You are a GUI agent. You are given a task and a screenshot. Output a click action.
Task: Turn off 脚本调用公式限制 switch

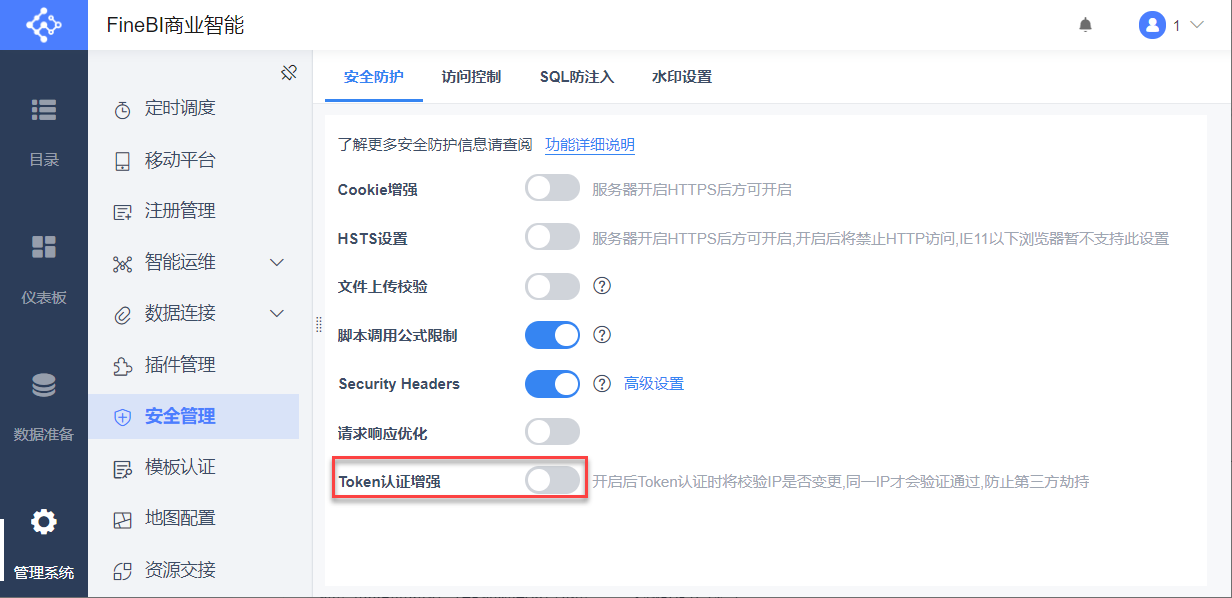552,335
